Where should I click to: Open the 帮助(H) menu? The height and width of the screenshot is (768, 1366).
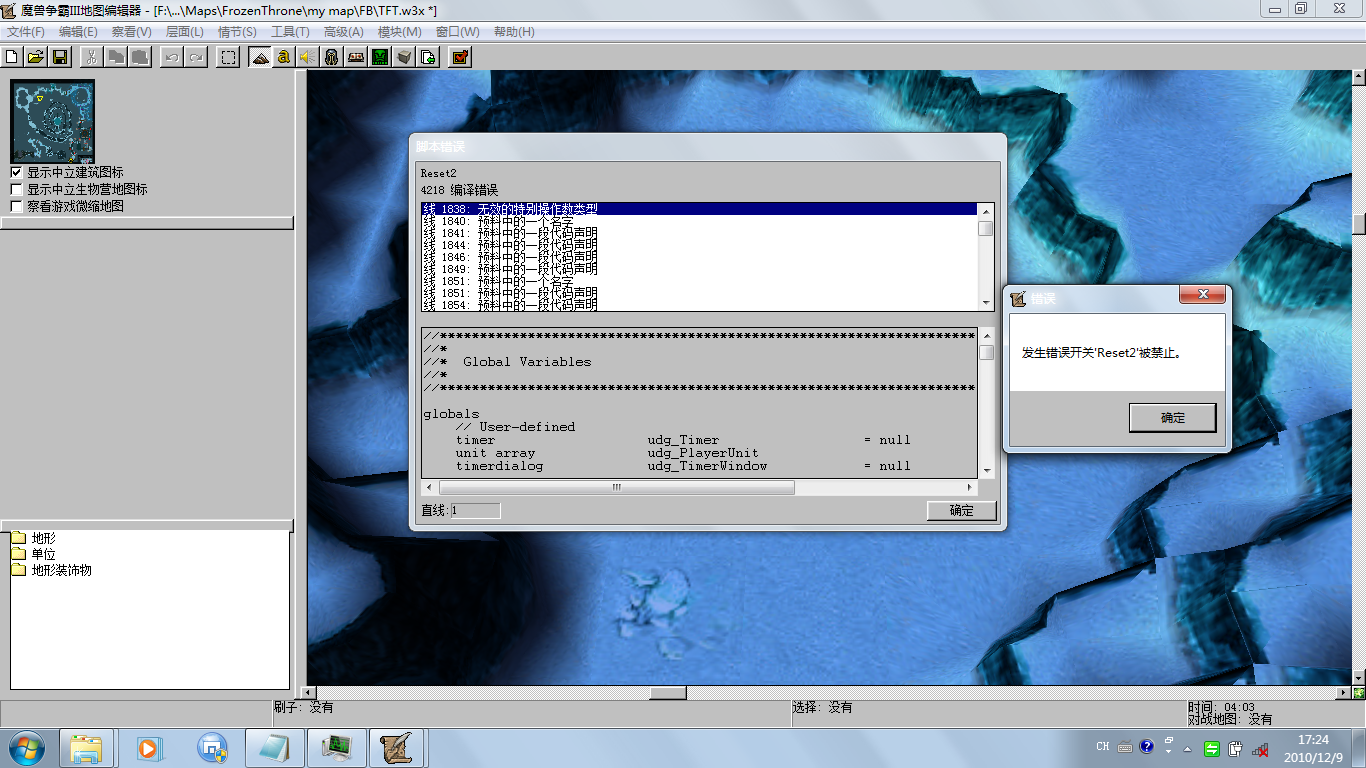(x=514, y=32)
